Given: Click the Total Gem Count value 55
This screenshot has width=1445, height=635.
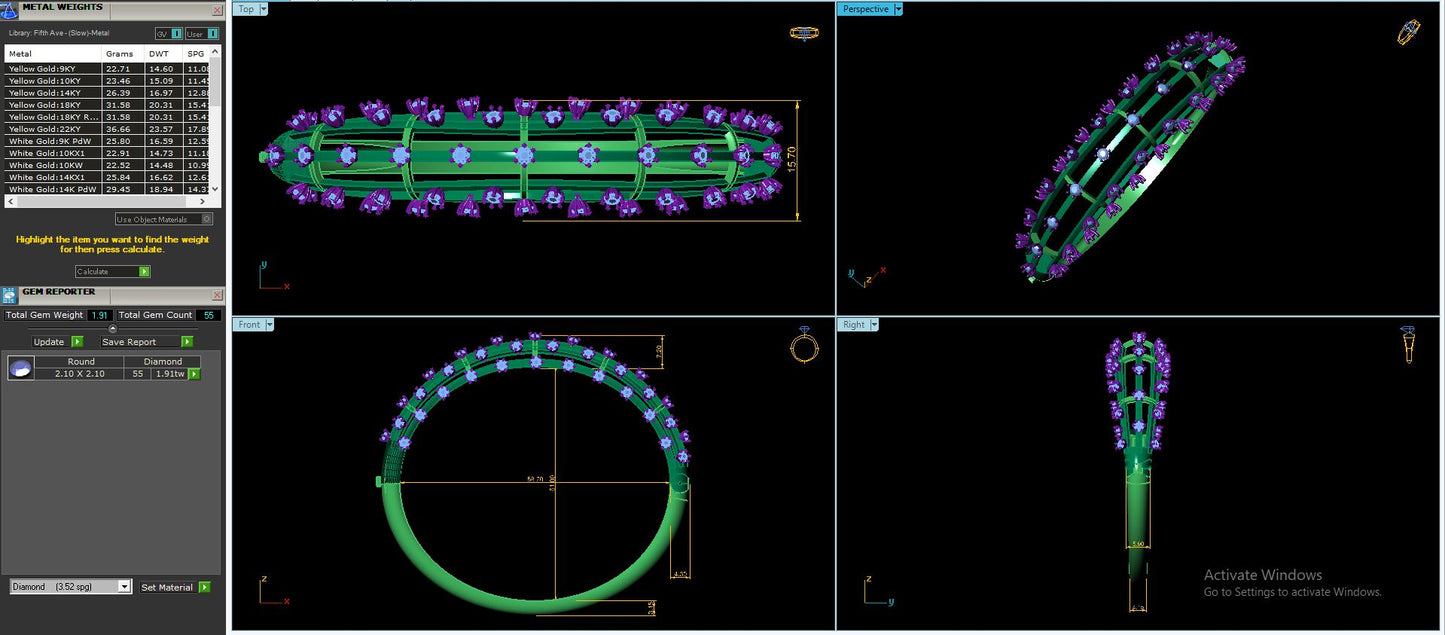Looking at the screenshot, I should [x=208, y=315].
